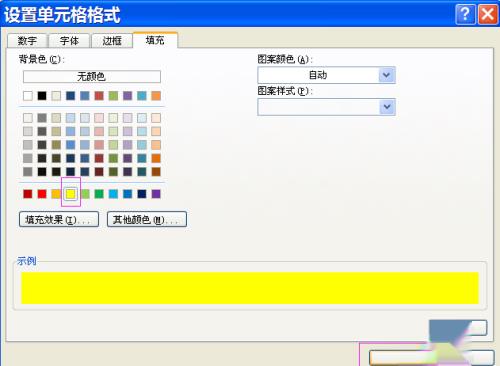The image size is (500, 366).
Task: Open the 边框 tab
Action: [x=112, y=41]
